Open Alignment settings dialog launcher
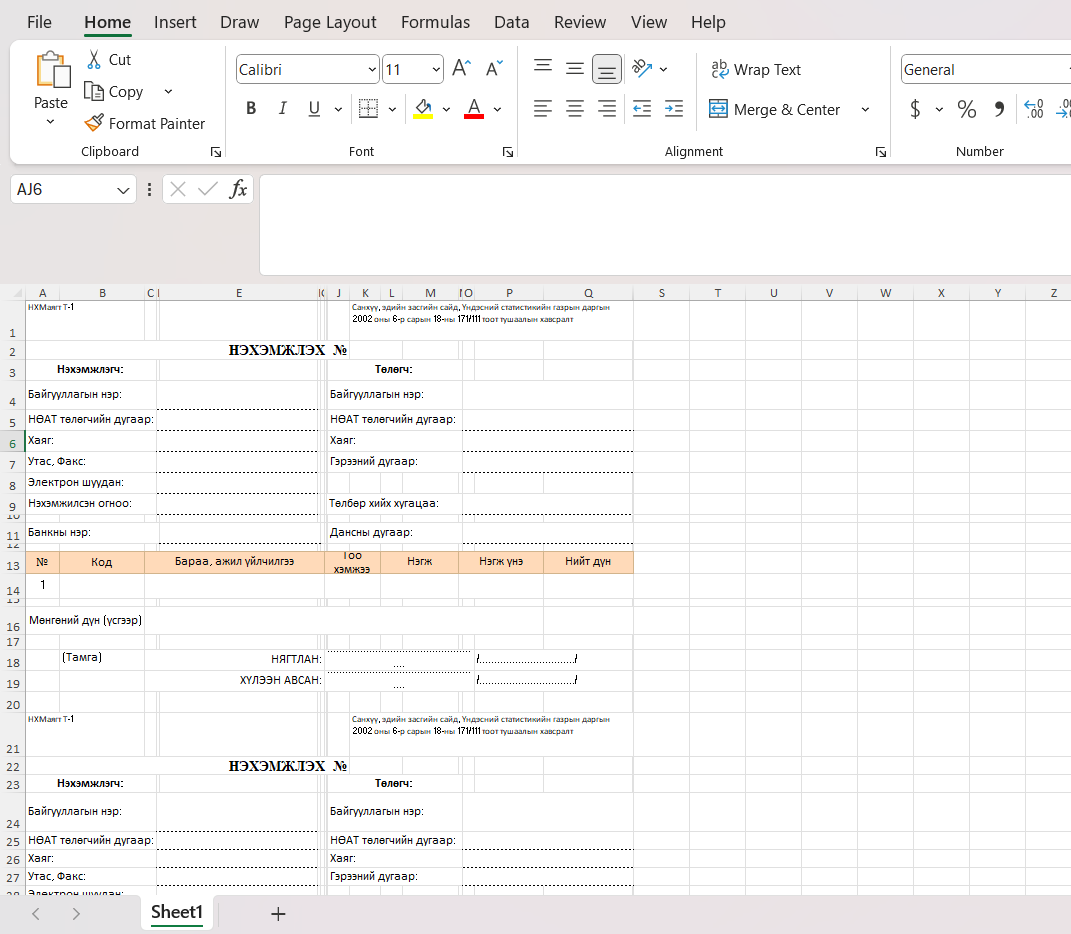The image size is (1071, 934). [880, 152]
